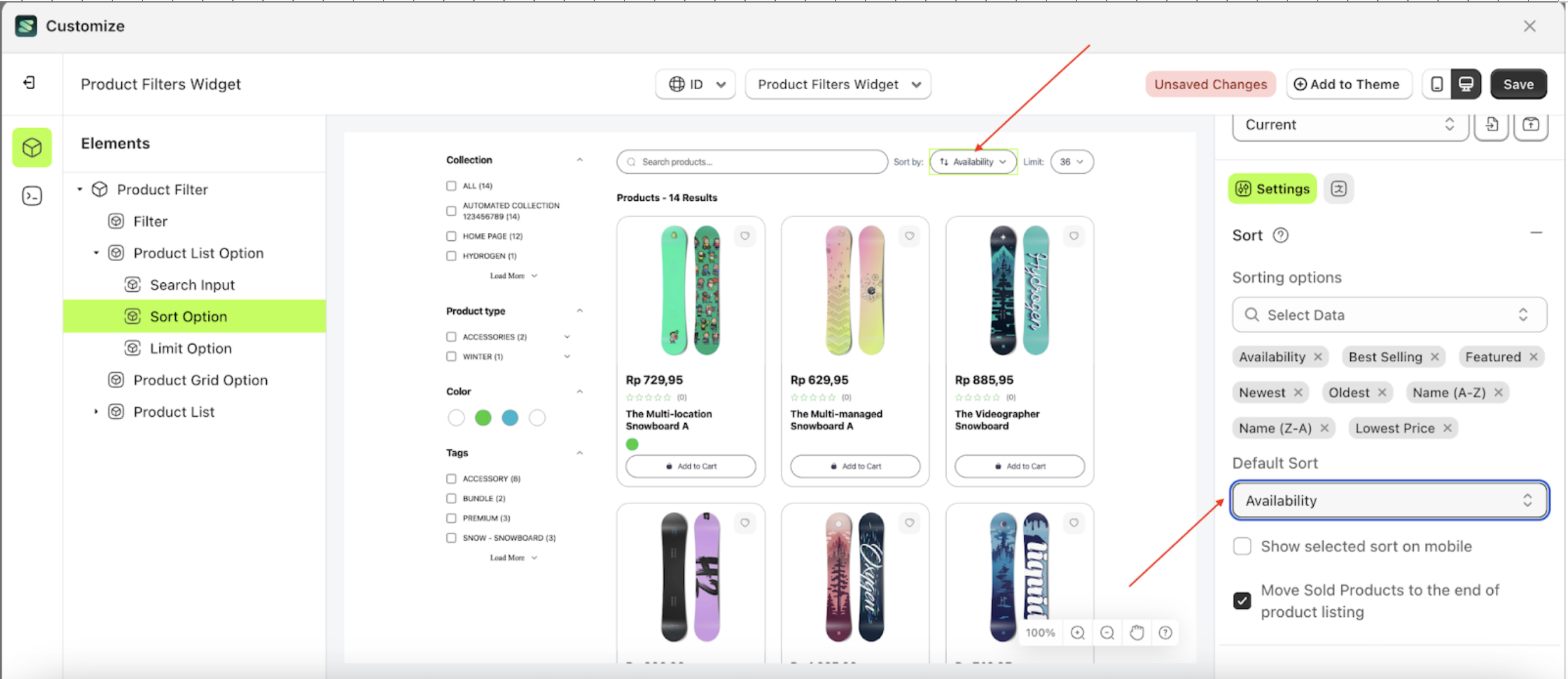Open the code console sidebar icon
The height and width of the screenshot is (679, 1568).
point(32,196)
